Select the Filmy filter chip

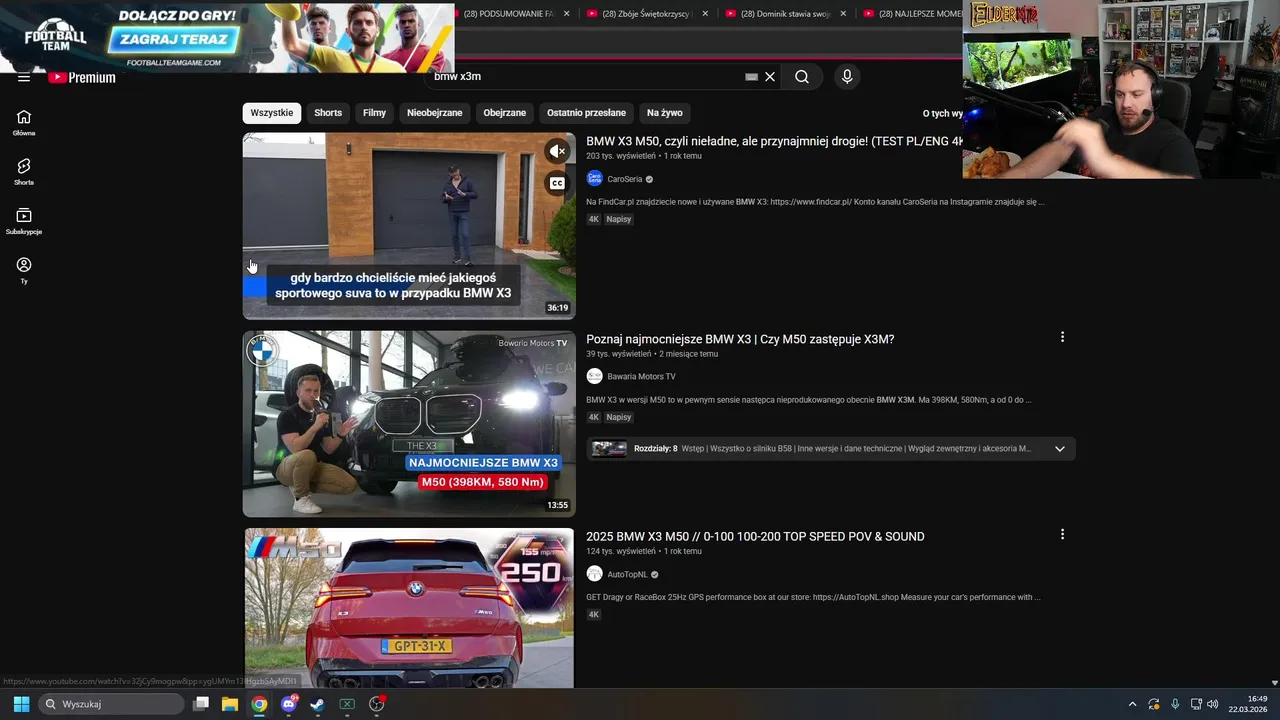pyautogui.click(x=374, y=113)
